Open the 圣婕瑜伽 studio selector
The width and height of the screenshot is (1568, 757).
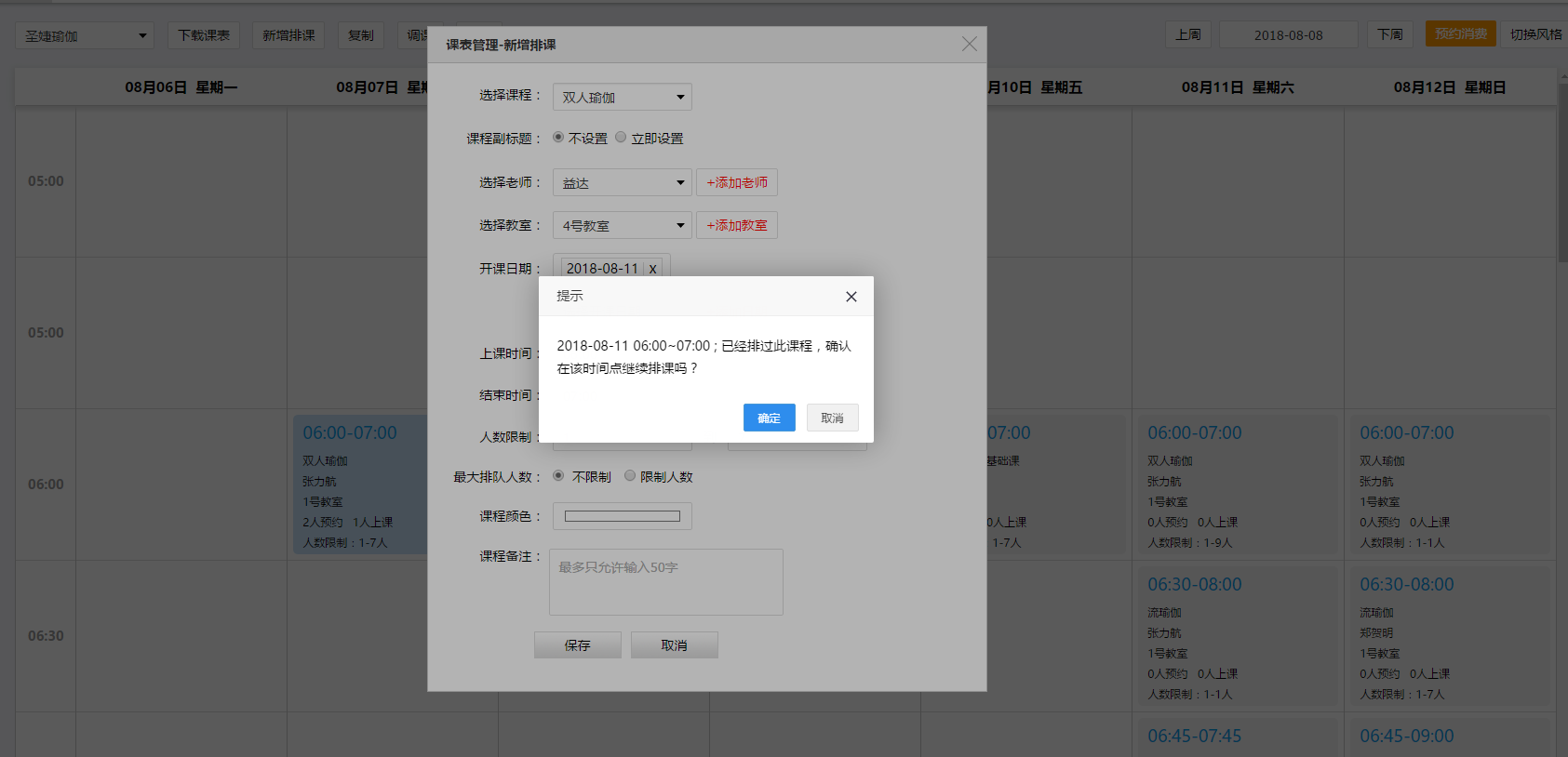coord(85,35)
